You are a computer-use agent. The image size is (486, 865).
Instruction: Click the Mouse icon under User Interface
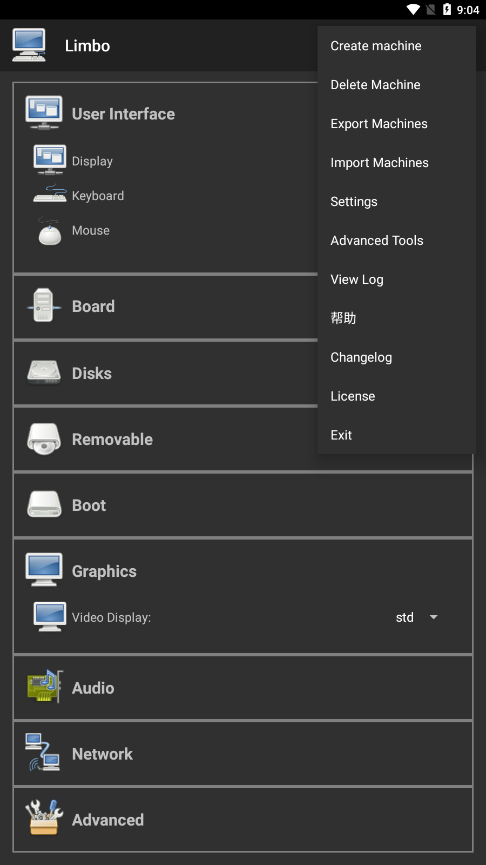50,231
